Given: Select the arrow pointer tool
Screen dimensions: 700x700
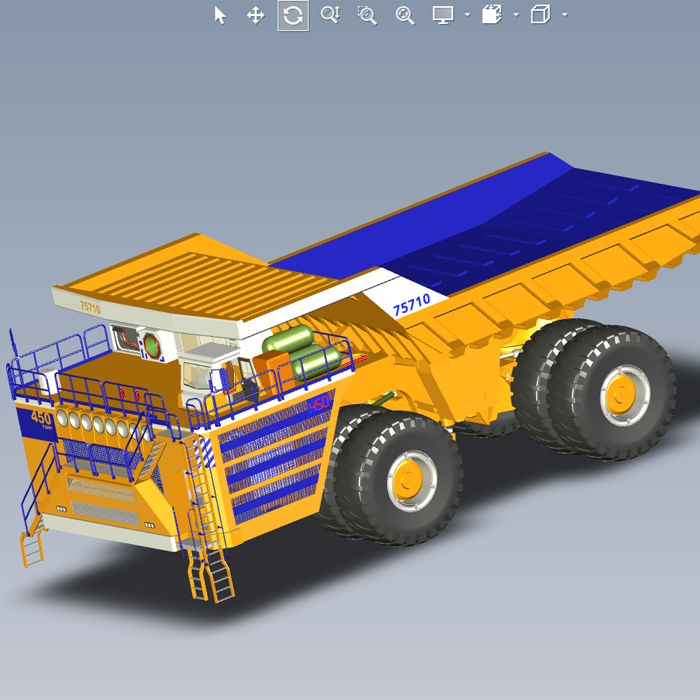Looking at the screenshot, I should pyautogui.click(x=220, y=15).
